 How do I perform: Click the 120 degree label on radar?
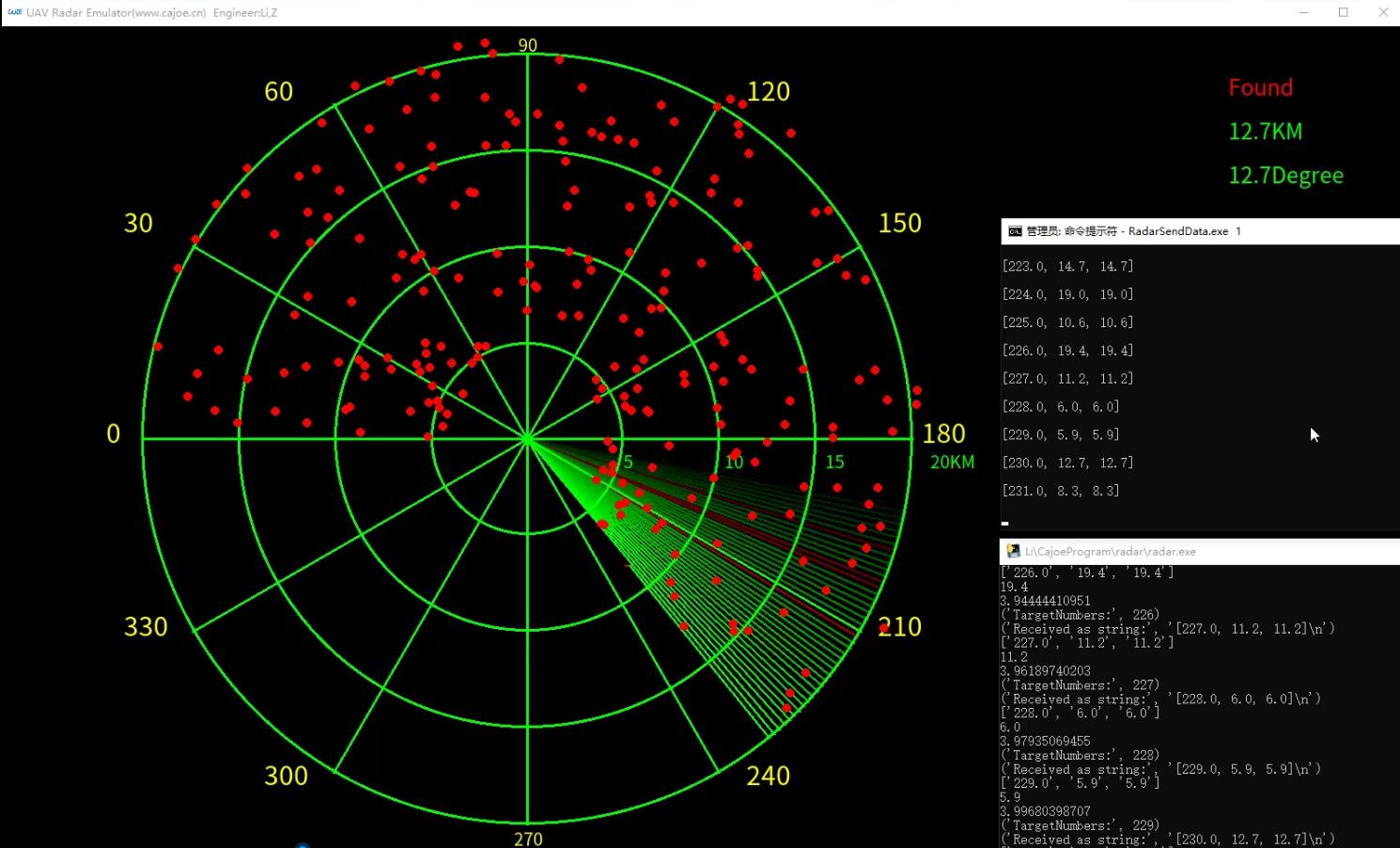pos(769,91)
